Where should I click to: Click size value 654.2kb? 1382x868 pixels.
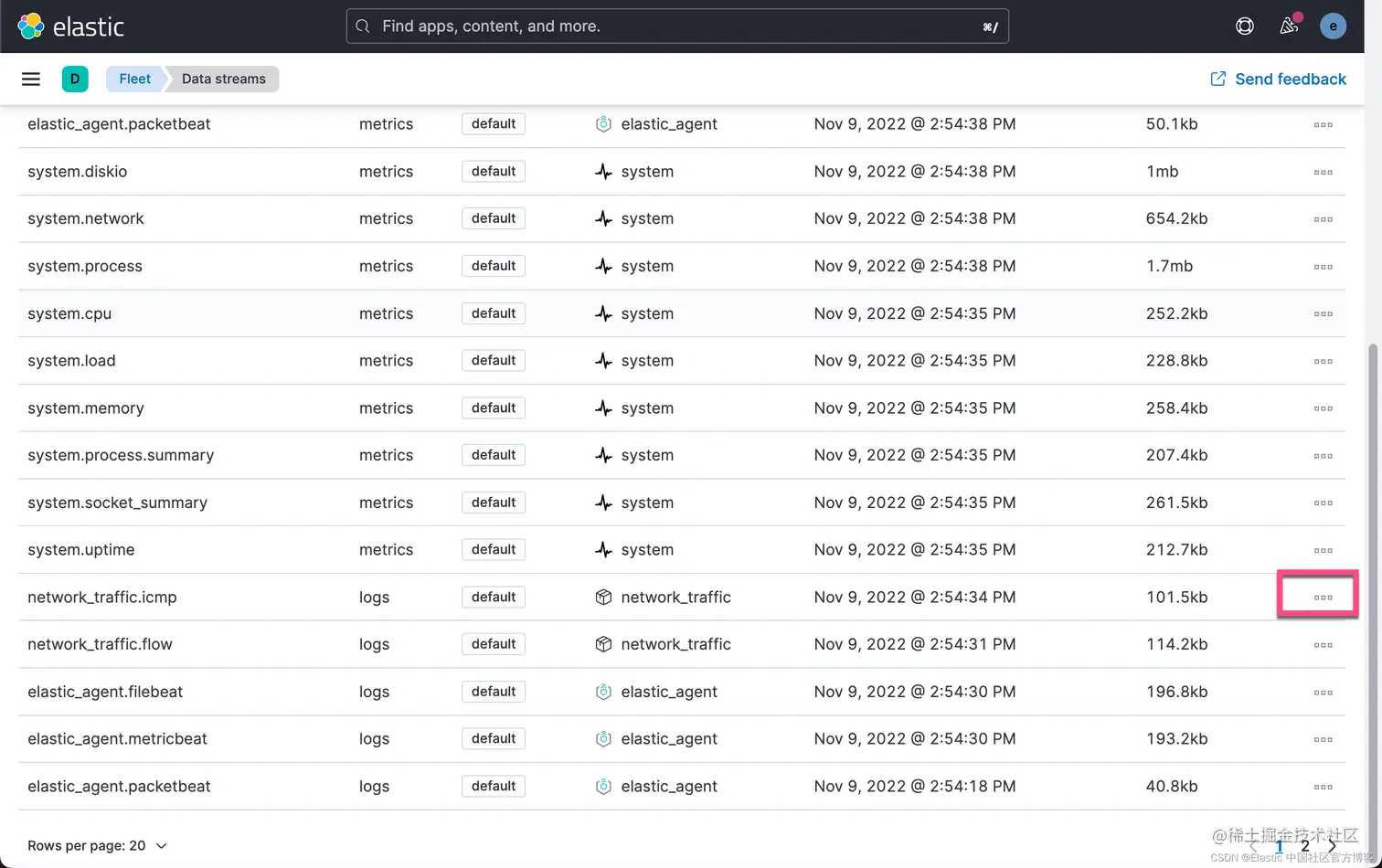(1177, 218)
